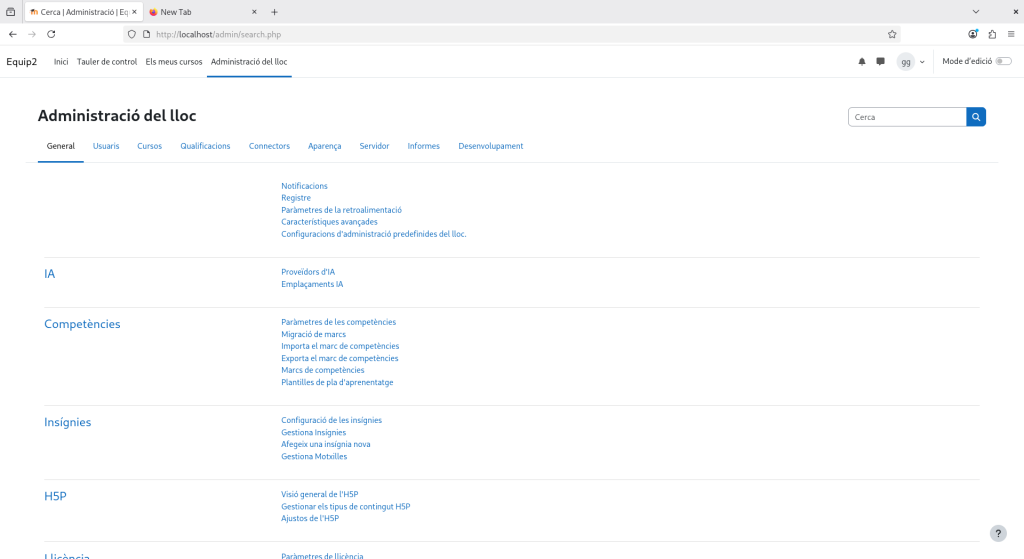Open the notifications bell icon
Image resolution: width=1024 pixels, height=559 pixels.
pos(862,62)
